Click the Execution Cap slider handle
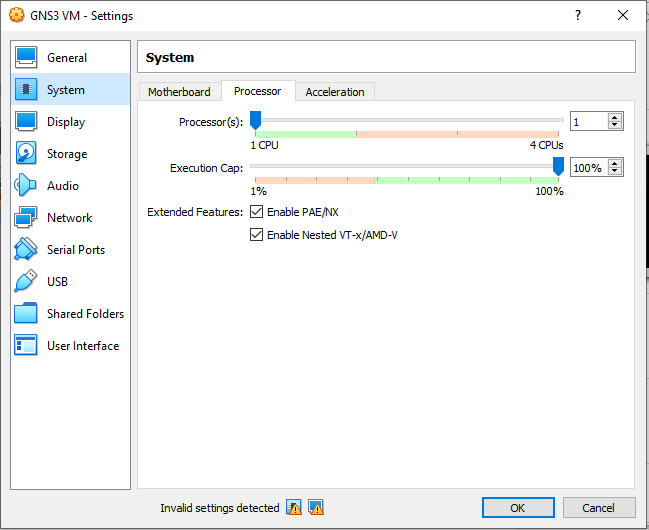Screen dimensions: 649x530 (558, 166)
